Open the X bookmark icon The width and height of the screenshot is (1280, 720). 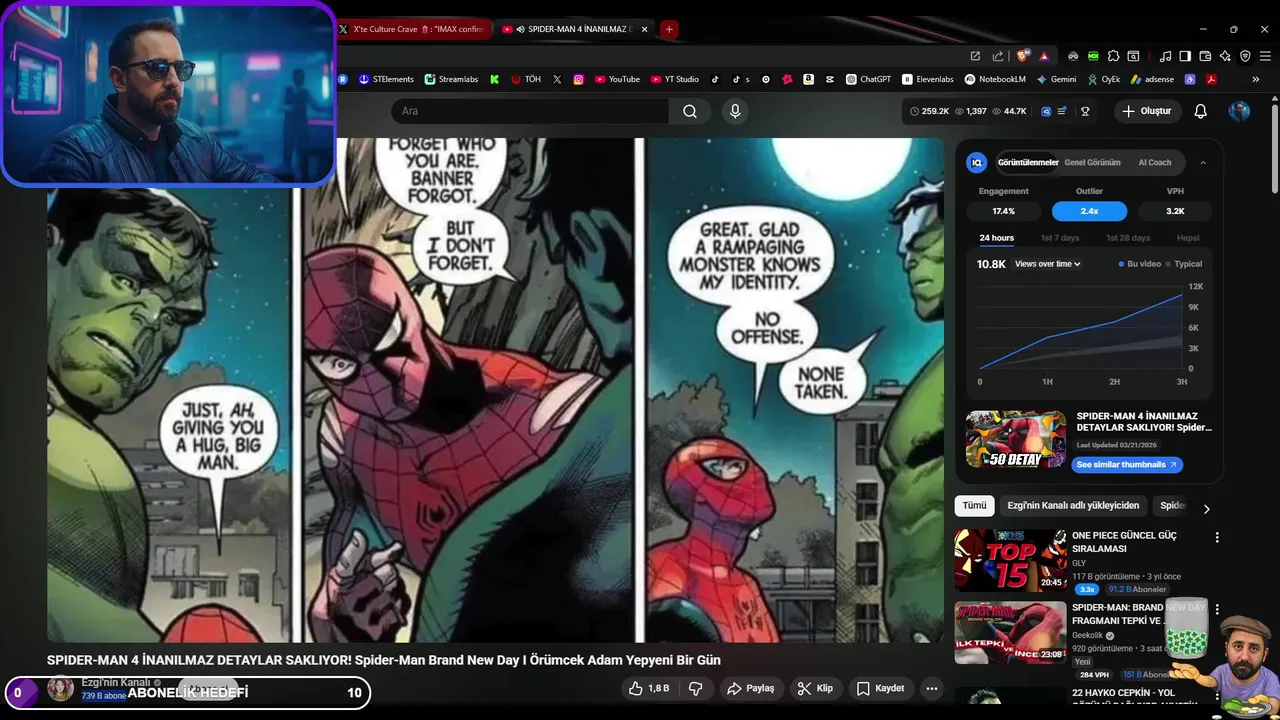(x=557, y=79)
